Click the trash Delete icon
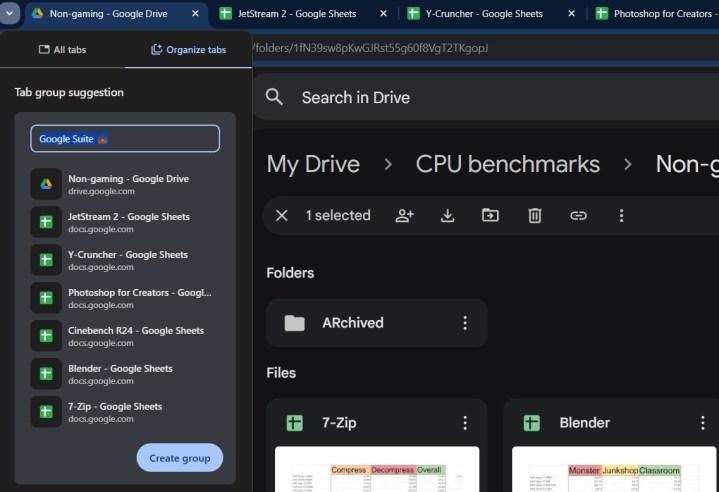The width and height of the screenshot is (719, 492). 535,215
